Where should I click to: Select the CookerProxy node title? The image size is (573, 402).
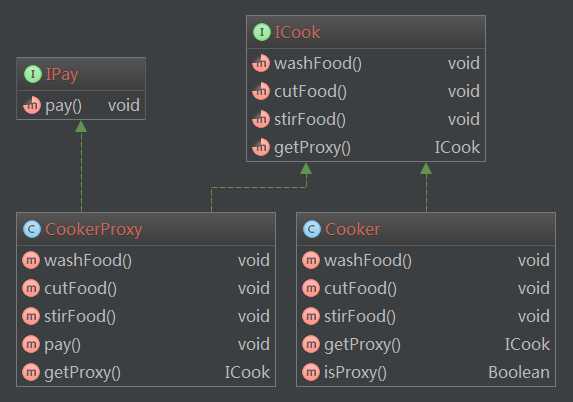(x=94, y=230)
